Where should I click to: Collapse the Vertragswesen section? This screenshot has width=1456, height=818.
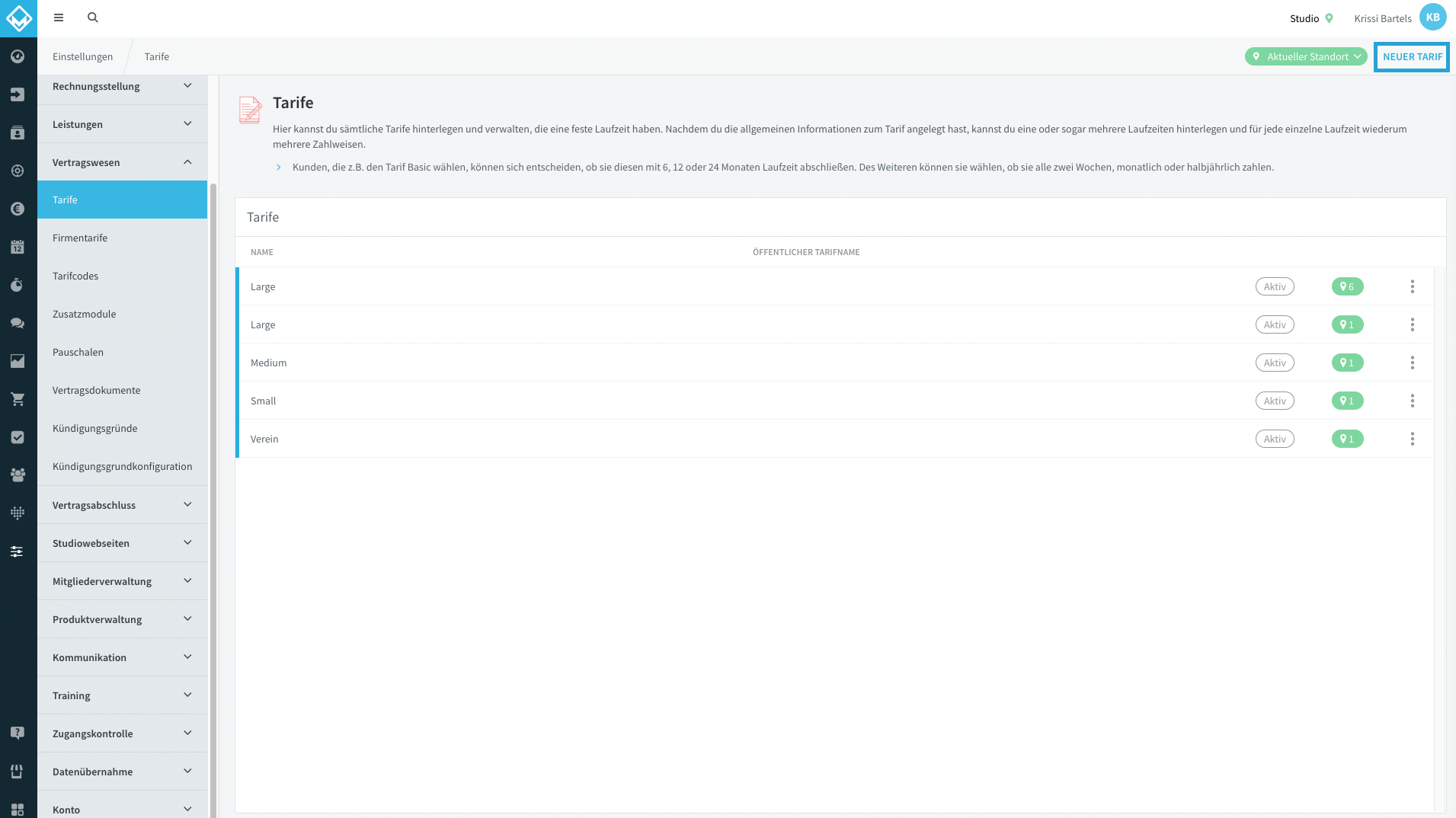click(122, 162)
